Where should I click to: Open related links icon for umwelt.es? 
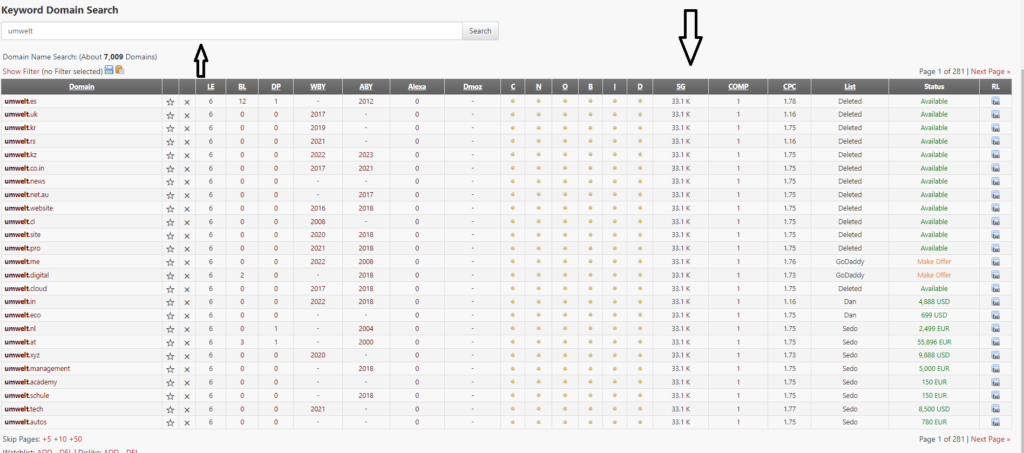pos(995,101)
